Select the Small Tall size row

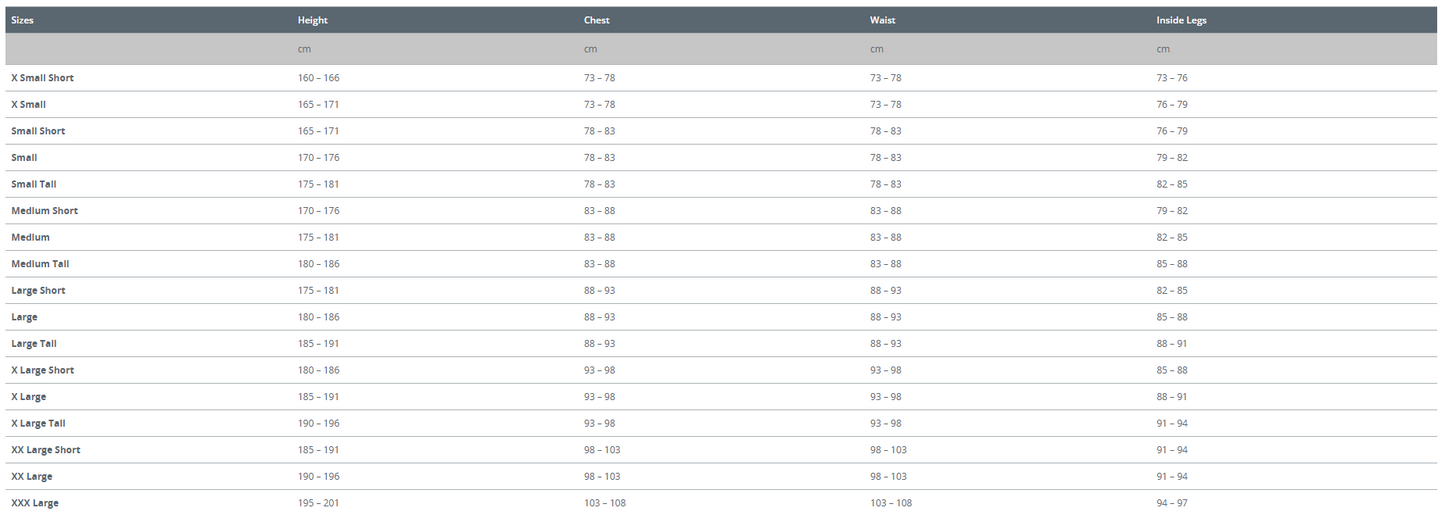coord(33,184)
